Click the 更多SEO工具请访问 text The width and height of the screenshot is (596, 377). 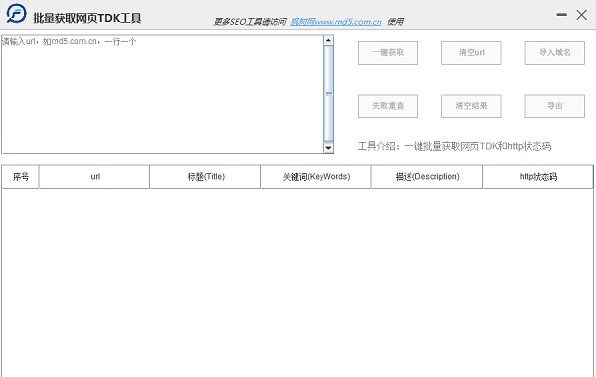click(x=250, y=22)
